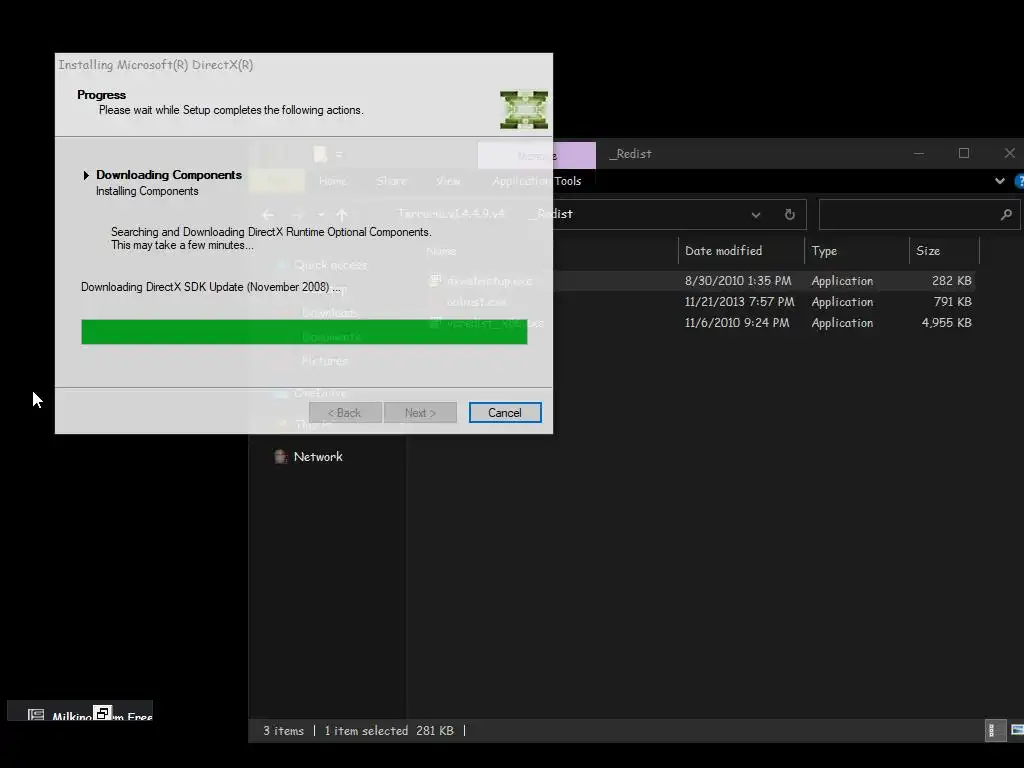
Task: Click the green download progress bar
Action: [x=304, y=332]
